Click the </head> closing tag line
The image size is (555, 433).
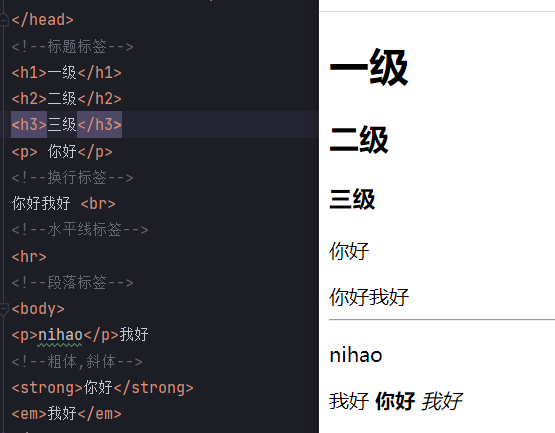42,20
